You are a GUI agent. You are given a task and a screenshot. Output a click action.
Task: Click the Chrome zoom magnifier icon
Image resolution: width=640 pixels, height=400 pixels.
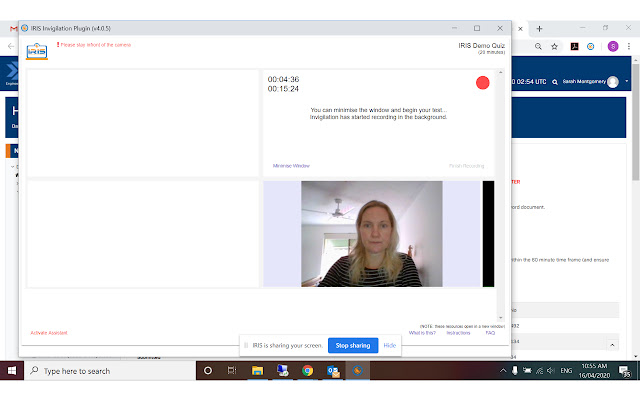pyautogui.click(x=538, y=47)
